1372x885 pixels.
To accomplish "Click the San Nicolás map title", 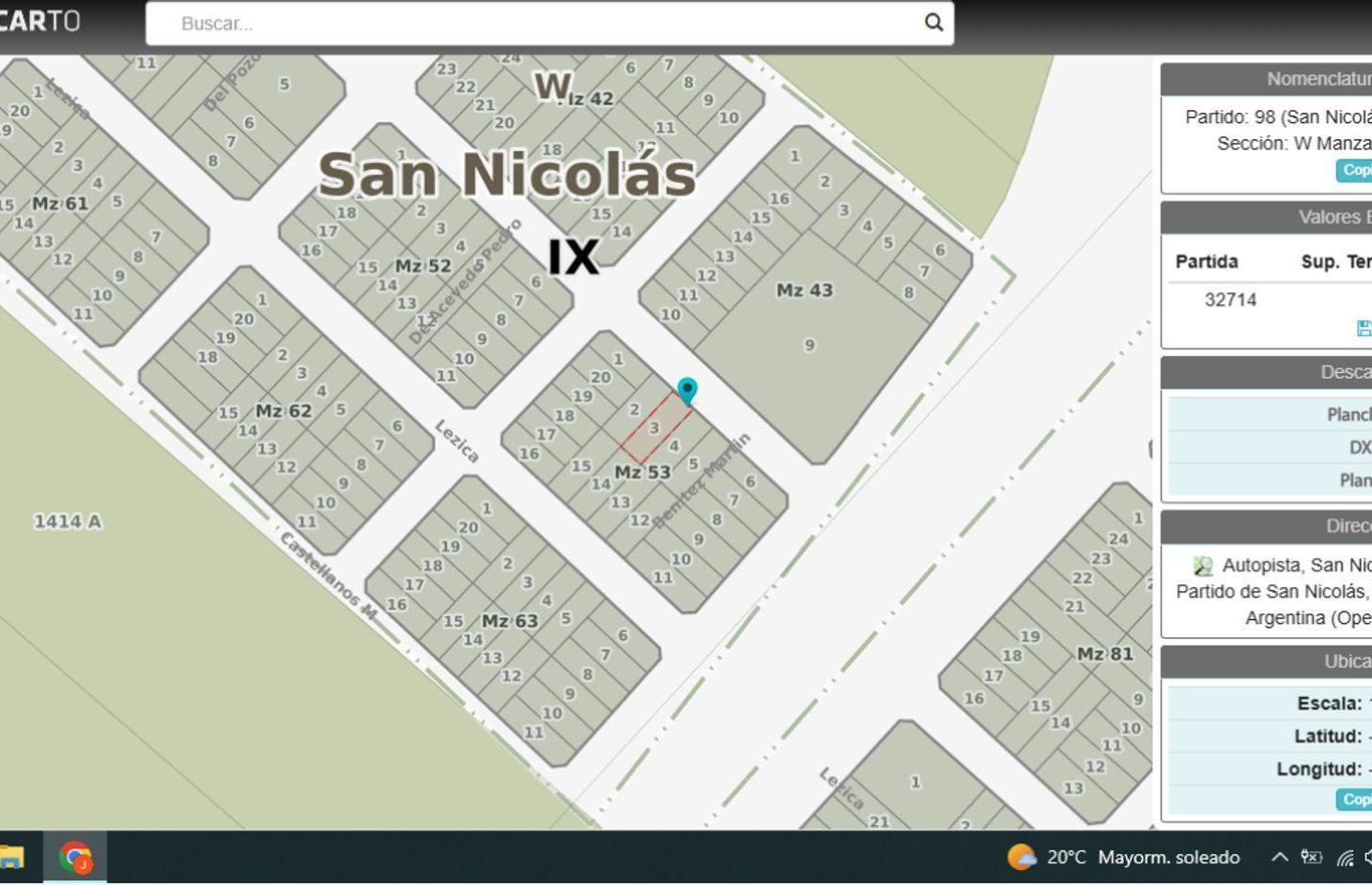I will pos(507,174).
